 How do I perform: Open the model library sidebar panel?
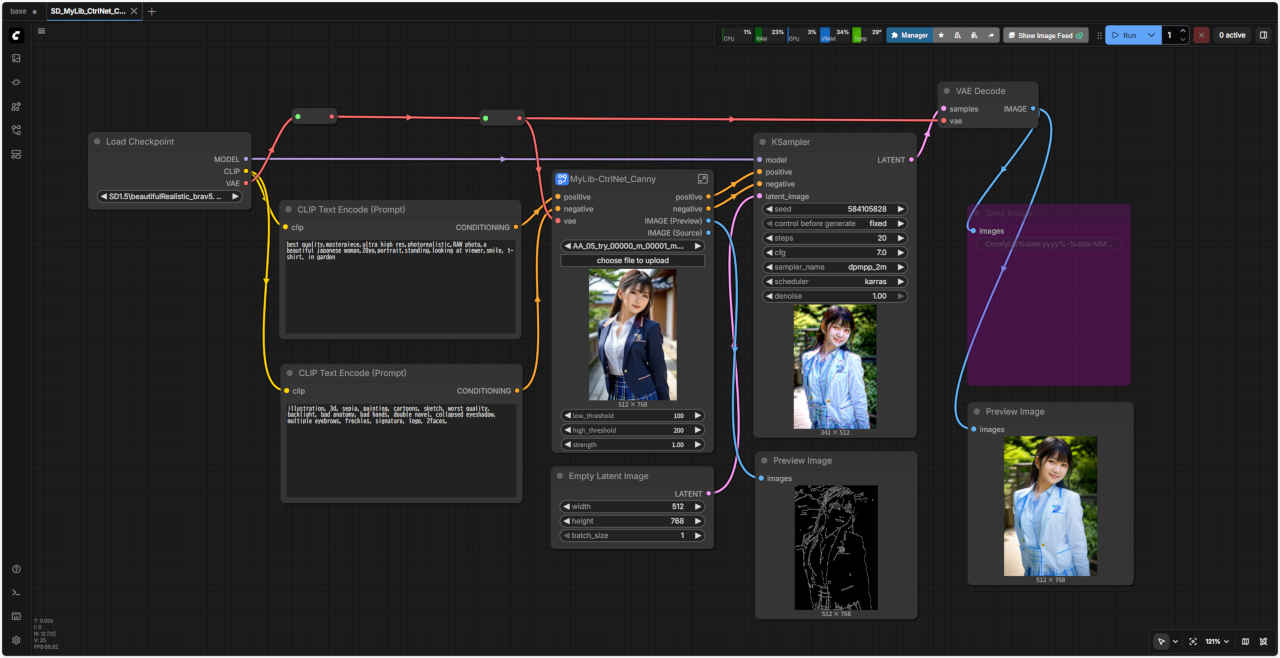point(16,106)
